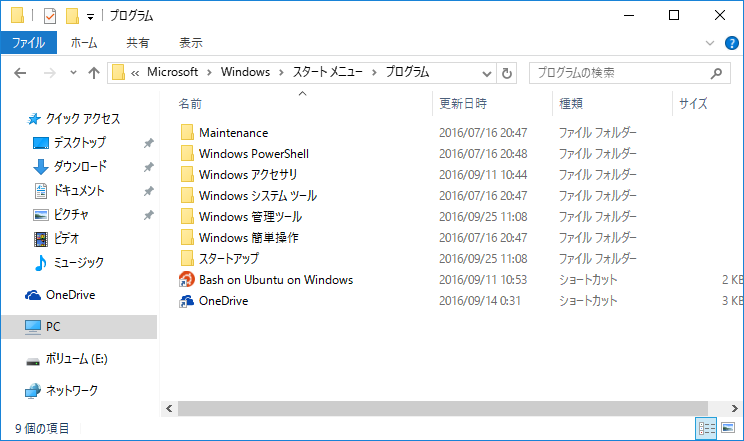This screenshot has height=441, width=744.
Task: Select the Windows アクセサリ folder icon
Action: coord(187,174)
